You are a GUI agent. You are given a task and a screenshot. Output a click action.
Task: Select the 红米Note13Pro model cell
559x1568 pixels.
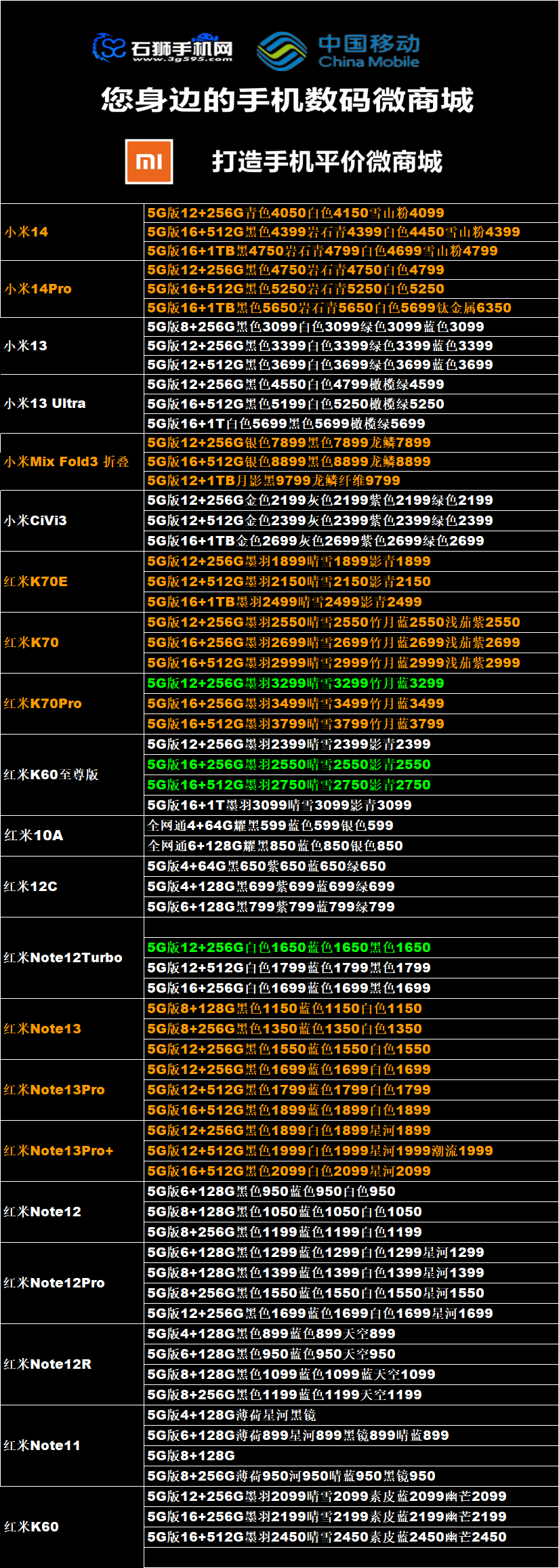point(72,1090)
